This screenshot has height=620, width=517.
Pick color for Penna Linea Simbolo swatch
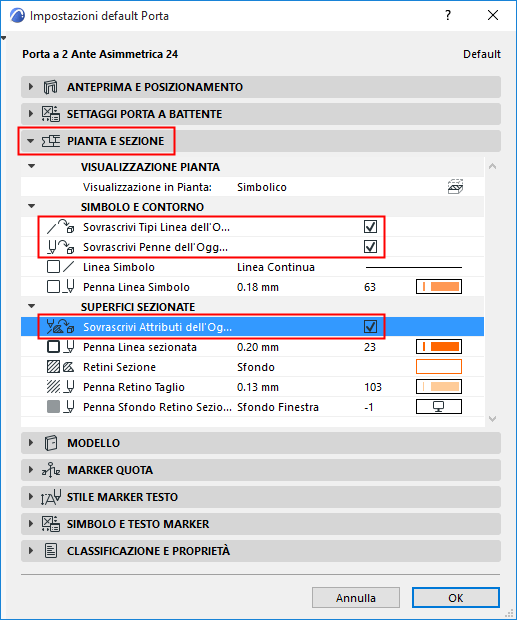tap(439, 287)
